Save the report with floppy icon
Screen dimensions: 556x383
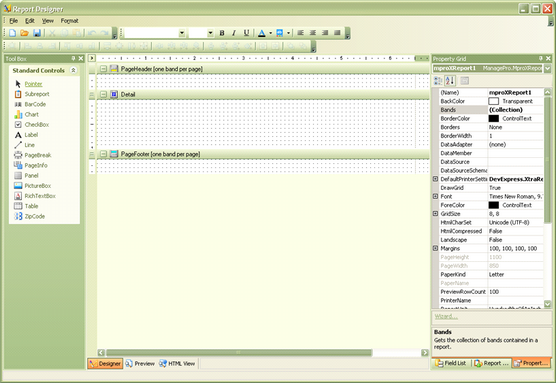click(37, 33)
